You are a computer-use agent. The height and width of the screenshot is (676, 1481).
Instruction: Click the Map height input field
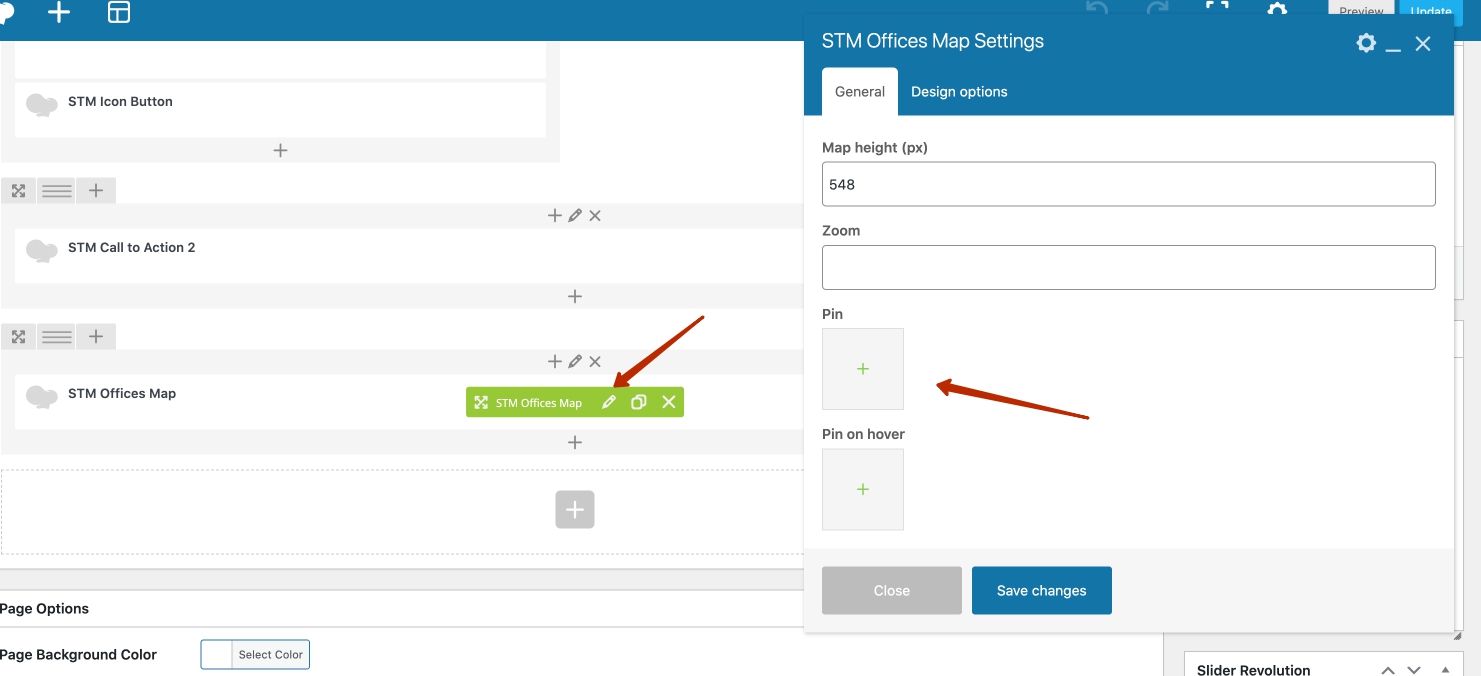(x=1128, y=185)
